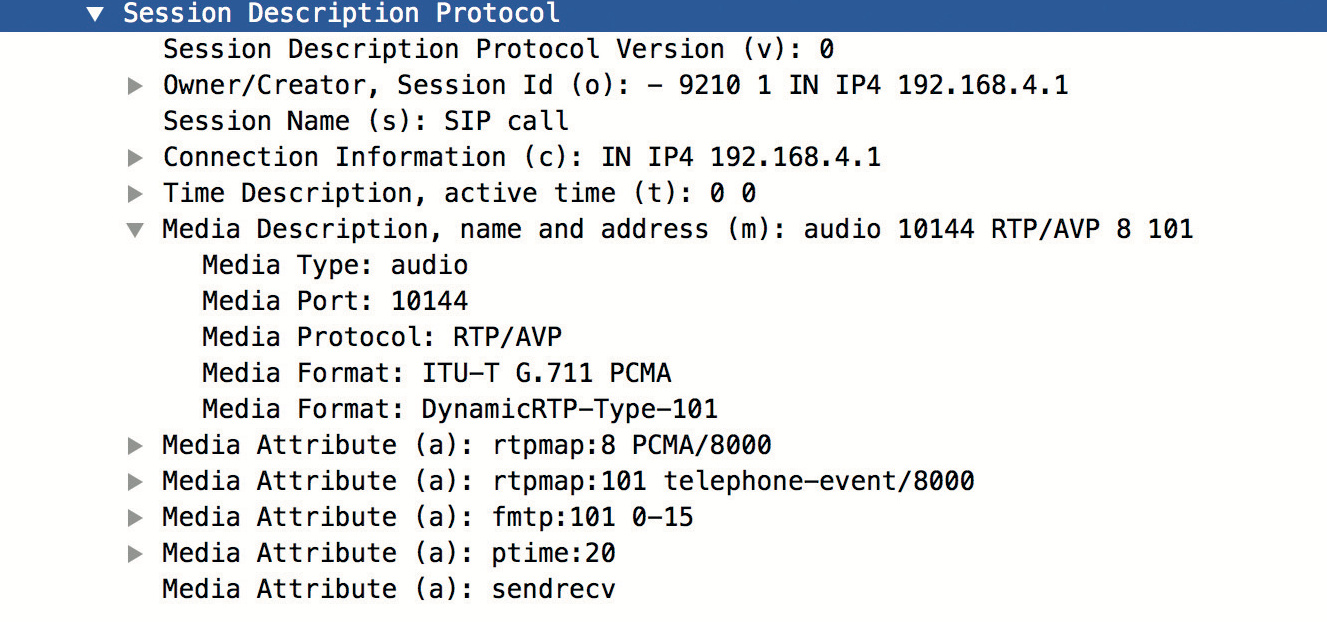This screenshot has width=1327, height=622.
Task: Expand the fmtp:101 0-15 attribute
Action: point(136,518)
